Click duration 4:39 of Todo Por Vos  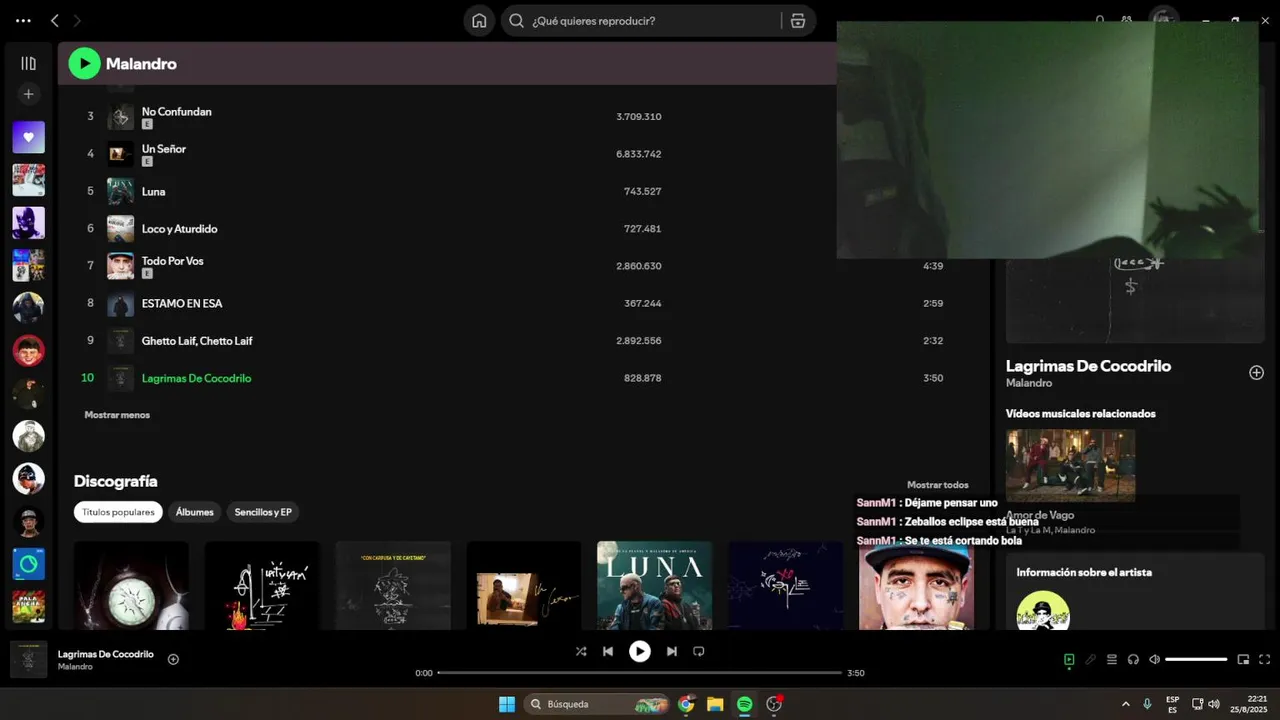coord(932,266)
